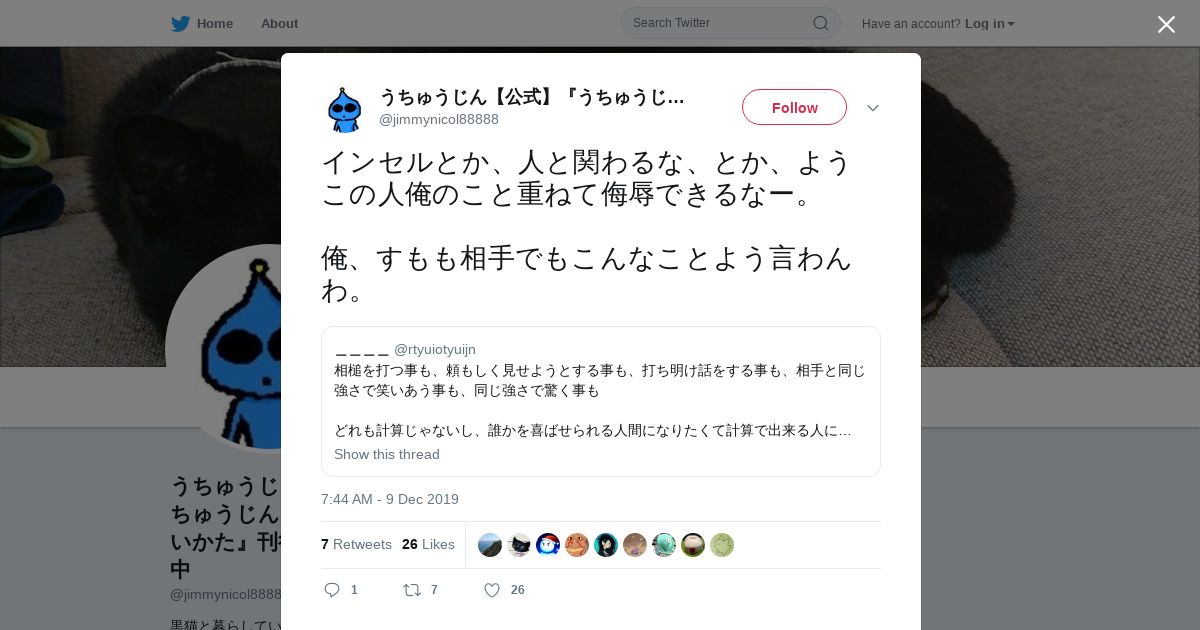Click the tweet timestamp 7:44 AM
Image resolution: width=1200 pixels, height=630 pixels.
390,499
